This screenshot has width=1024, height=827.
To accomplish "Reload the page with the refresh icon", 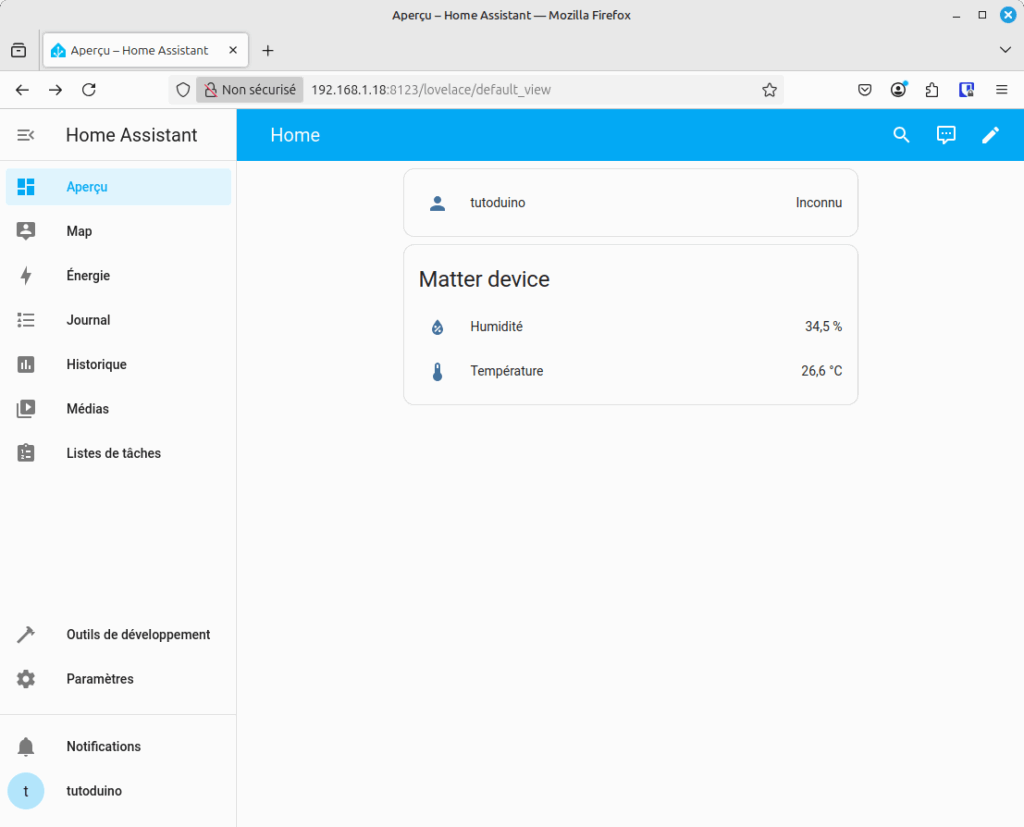I will click(x=89, y=90).
